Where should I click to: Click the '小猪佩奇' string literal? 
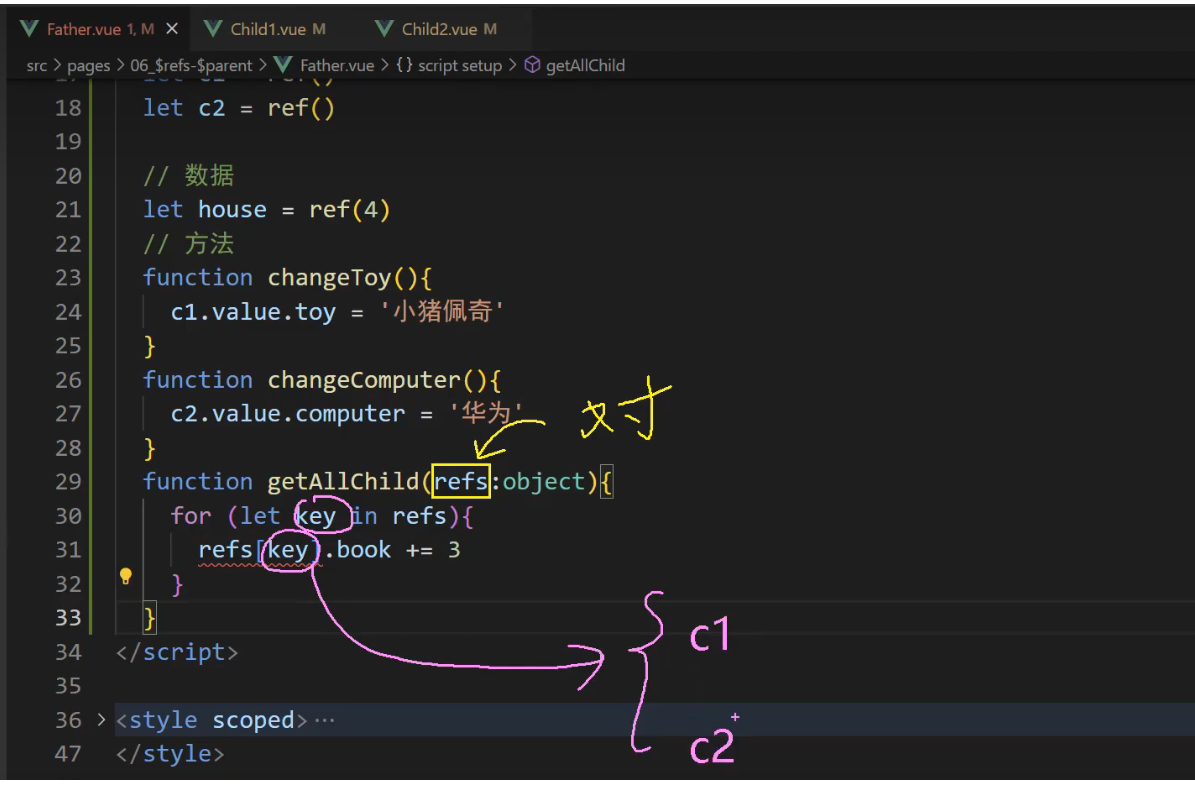(x=441, y=312)
